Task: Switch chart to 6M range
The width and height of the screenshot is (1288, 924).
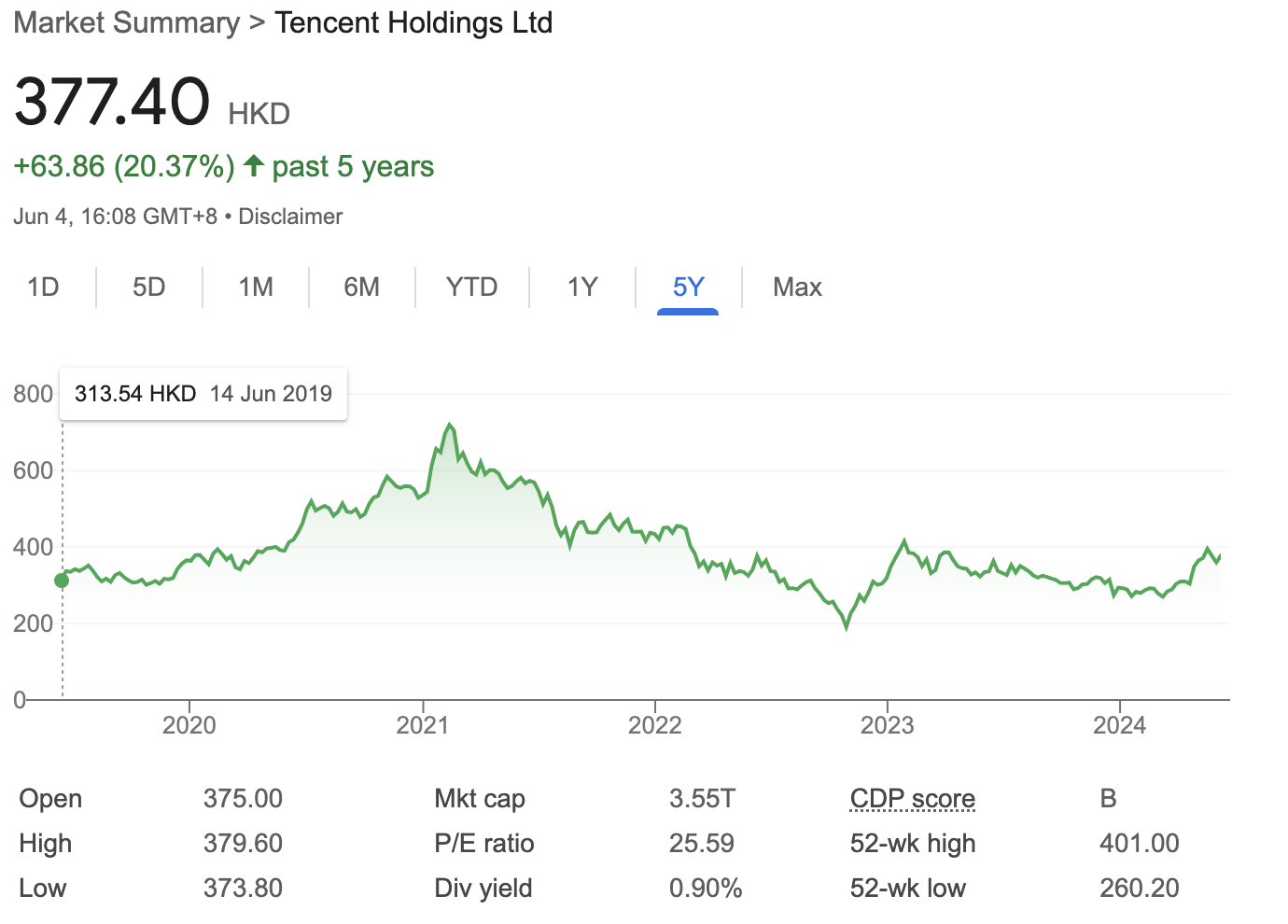Action: pyautogui.click(x=362, y=287)
